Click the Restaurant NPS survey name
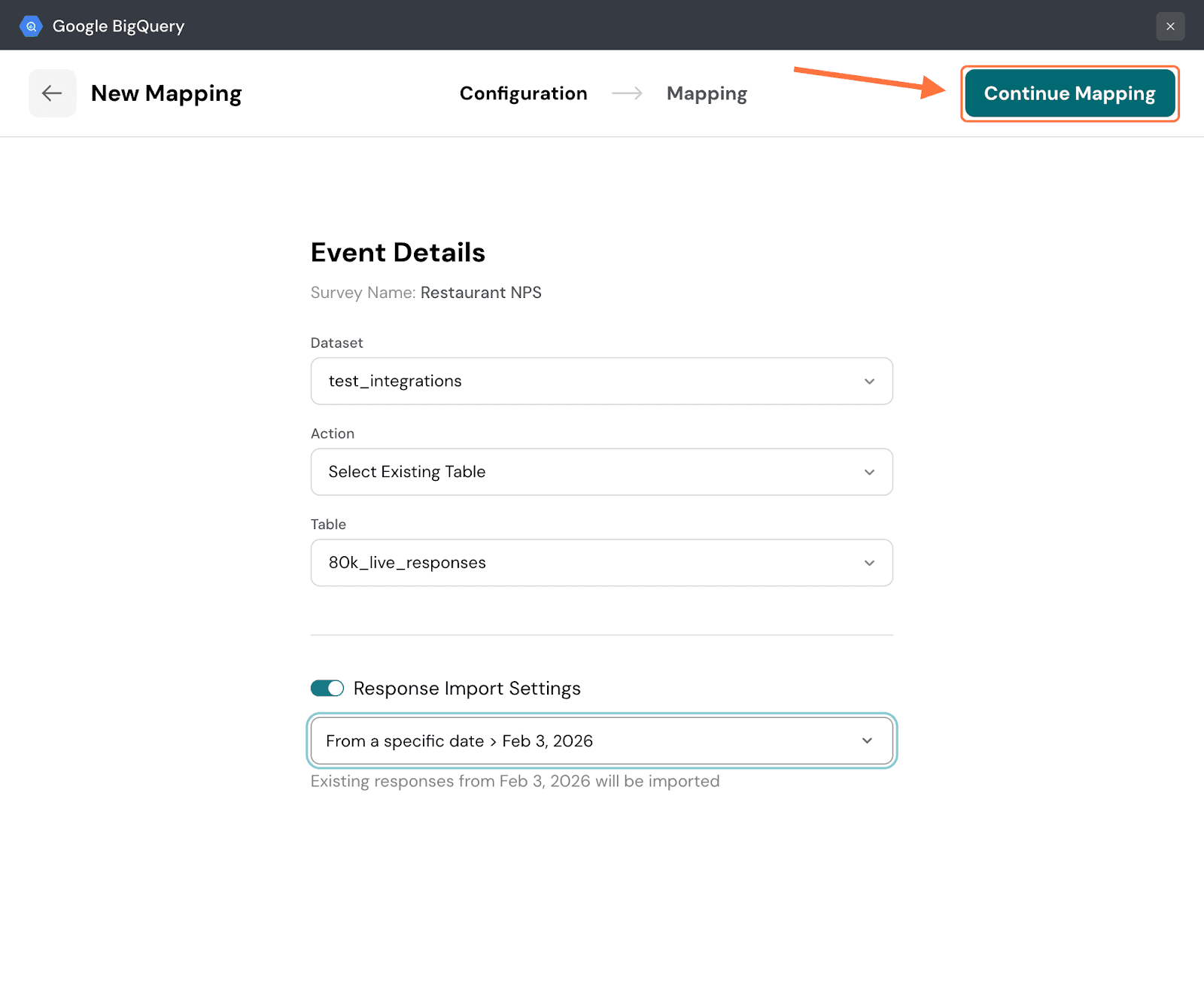This screenshot has width=1204, height=982. pos(481,293)
